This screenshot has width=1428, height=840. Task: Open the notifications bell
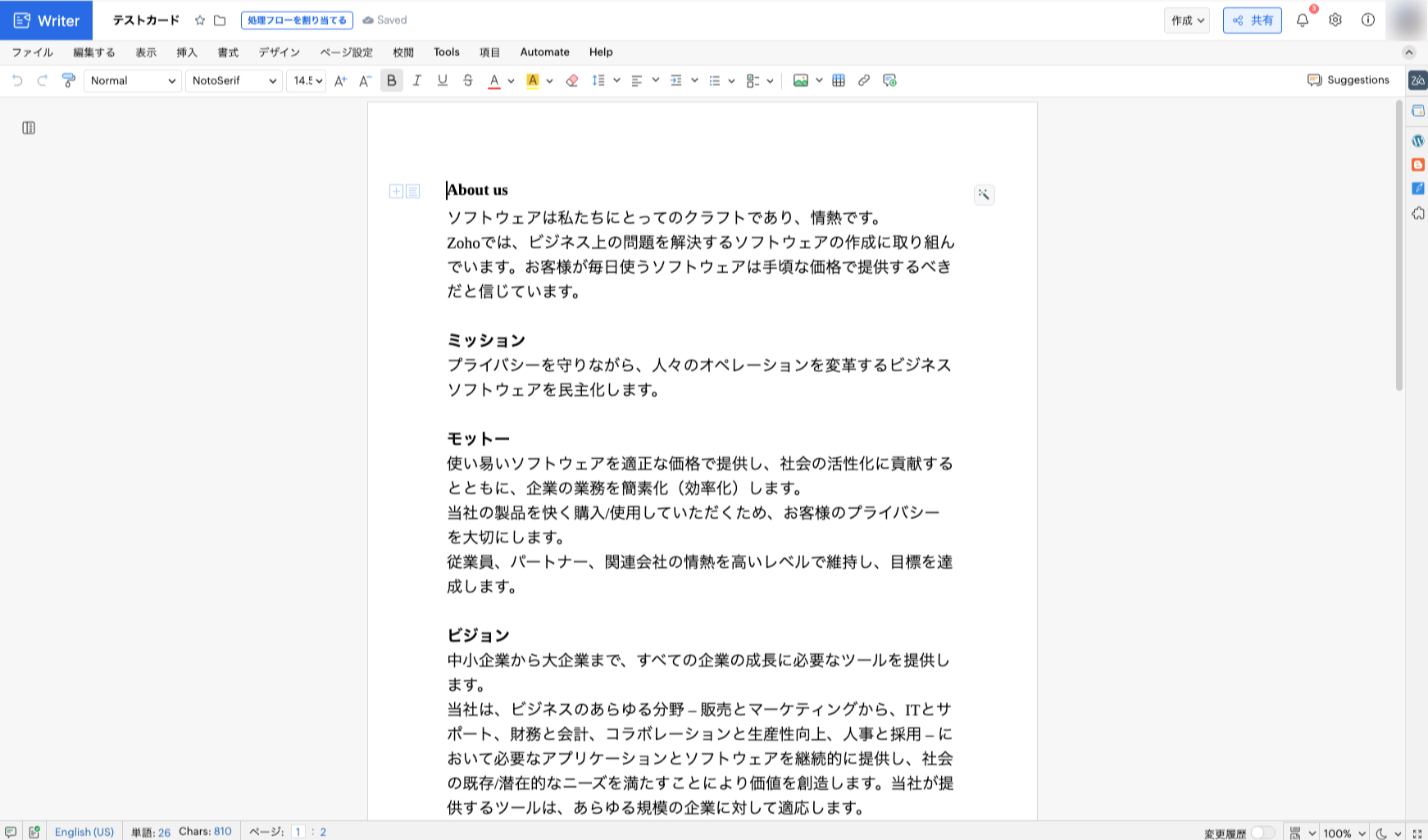click(1303, 20)
